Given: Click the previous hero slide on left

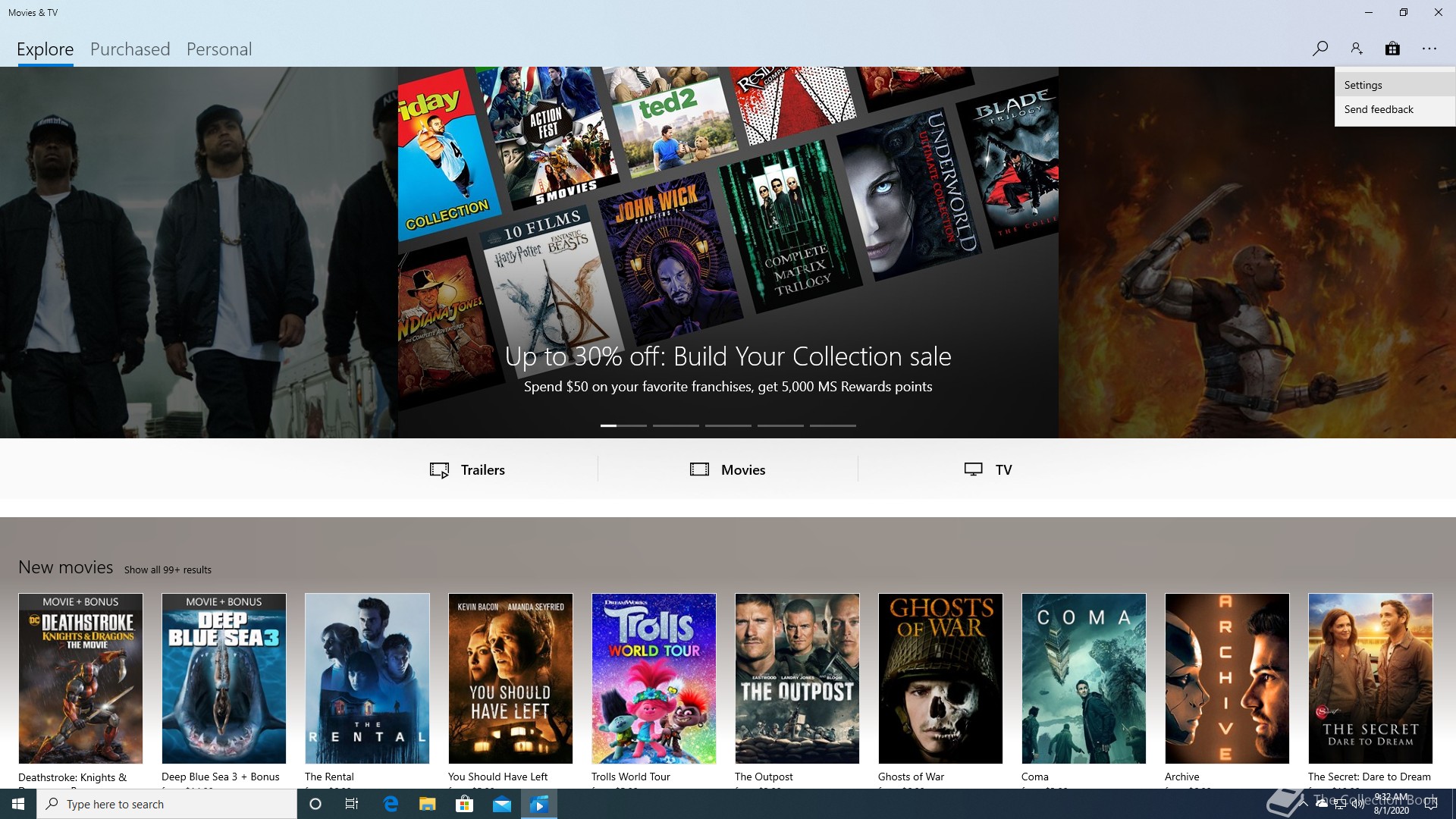Looking at the screenshot, I should pyautogui.click(x=199, y=253).
